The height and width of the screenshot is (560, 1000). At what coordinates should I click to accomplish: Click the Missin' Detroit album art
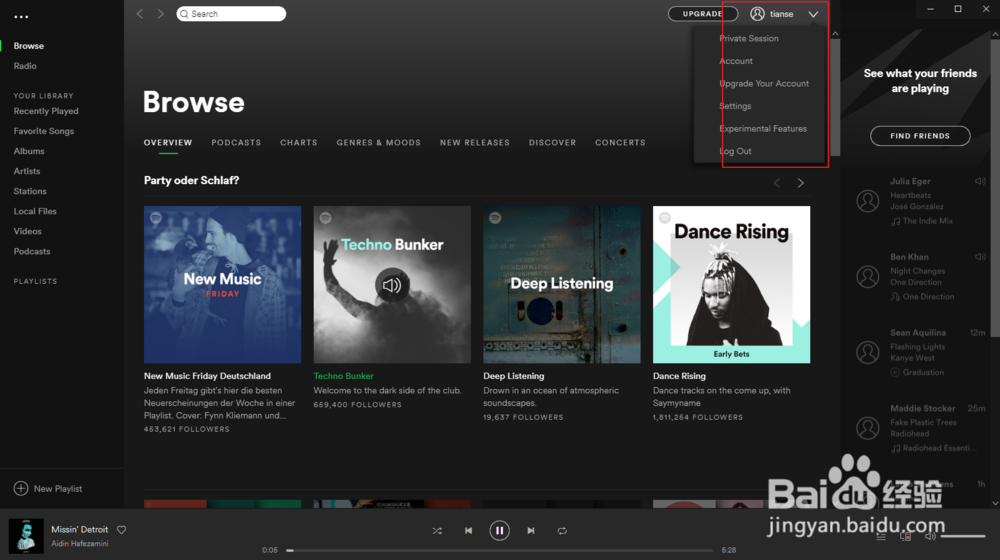(26, 536)
